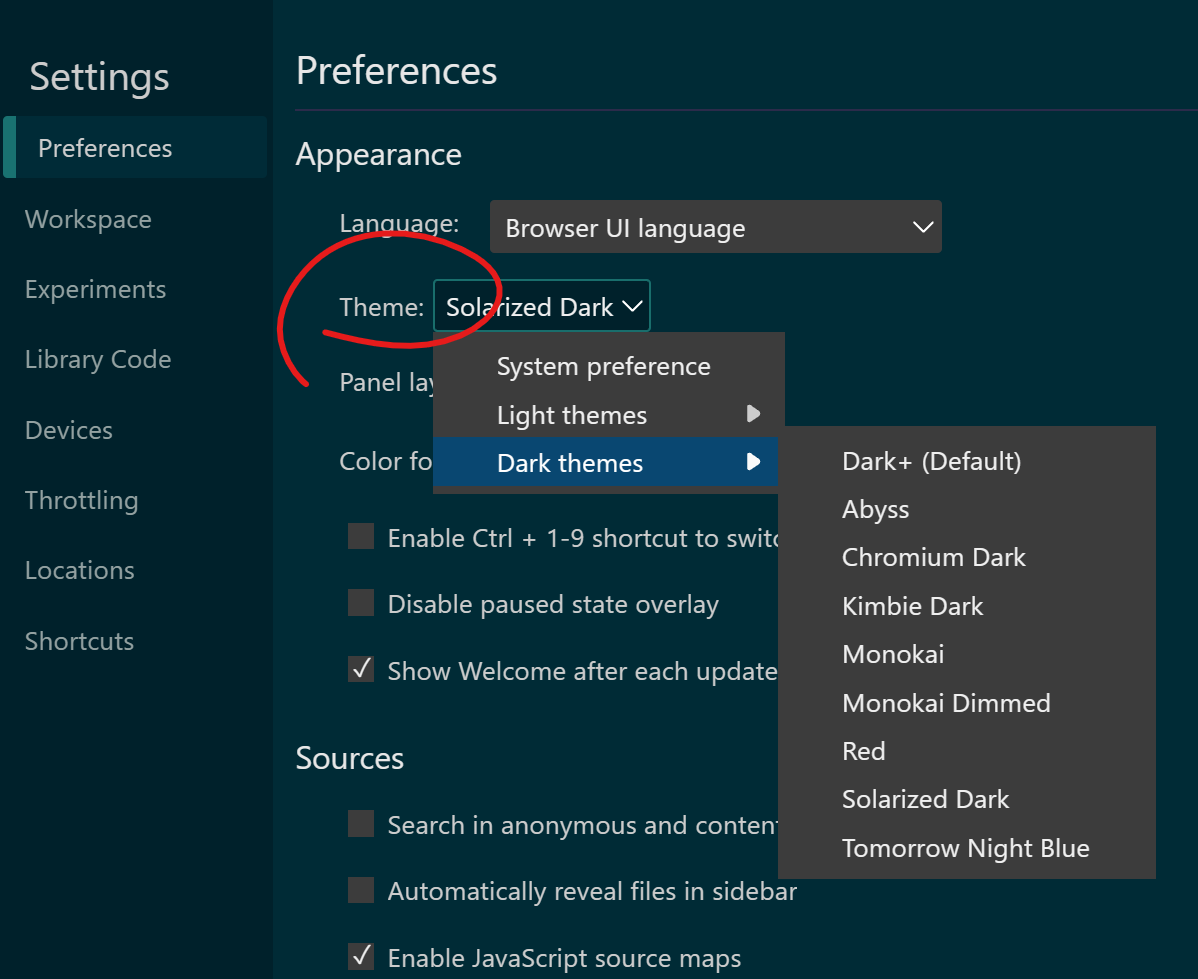Click the Theme: label text

tap(381, 306)
